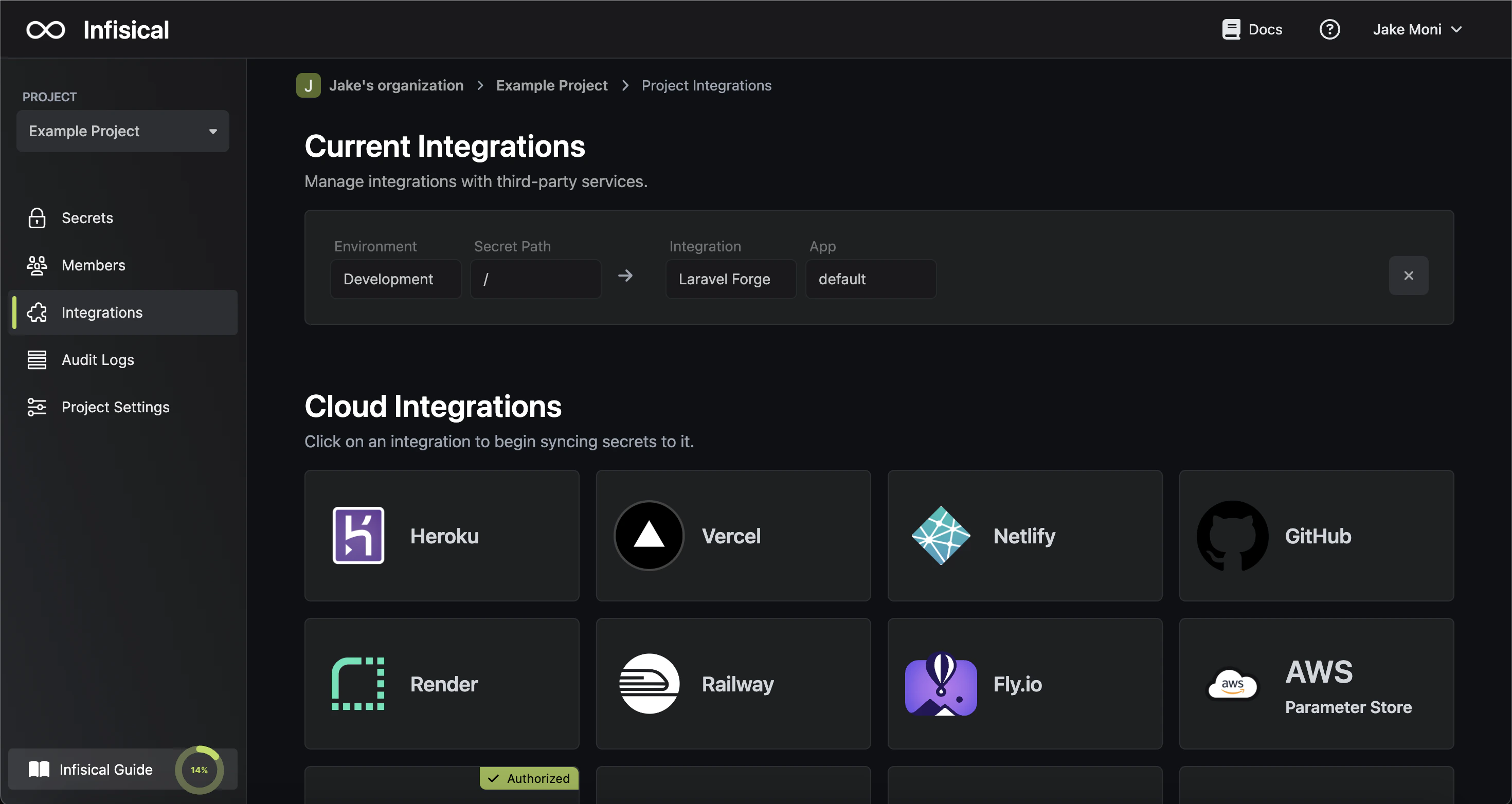Click the Infisical brand name

(126, 29)
